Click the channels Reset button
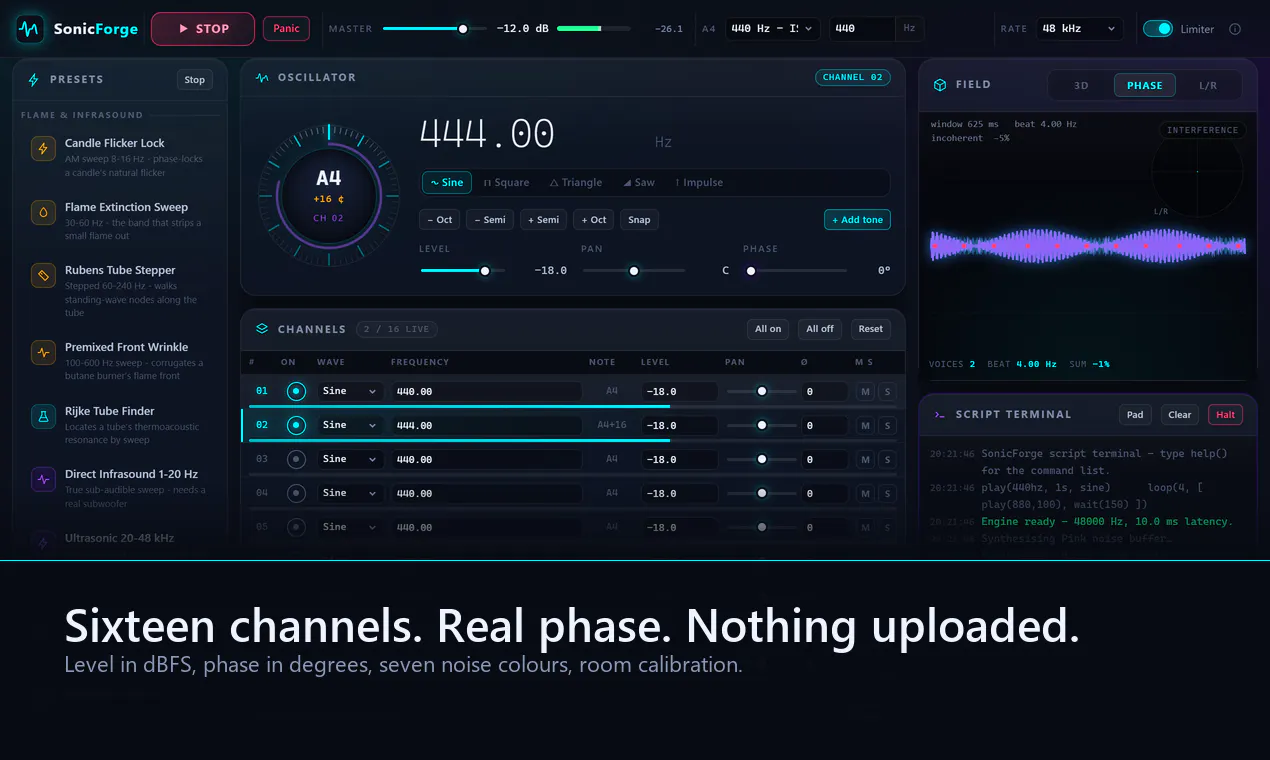This screenshot has width=1270, height=760. click(x=871, y=329)
